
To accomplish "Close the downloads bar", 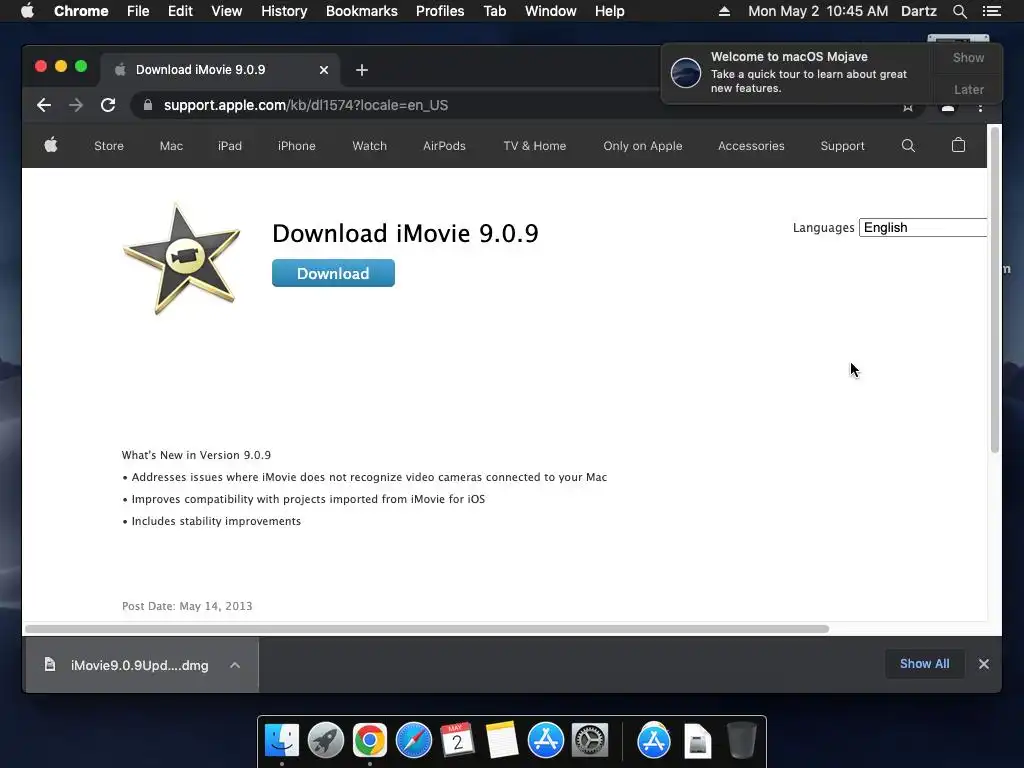I will 984,664.
